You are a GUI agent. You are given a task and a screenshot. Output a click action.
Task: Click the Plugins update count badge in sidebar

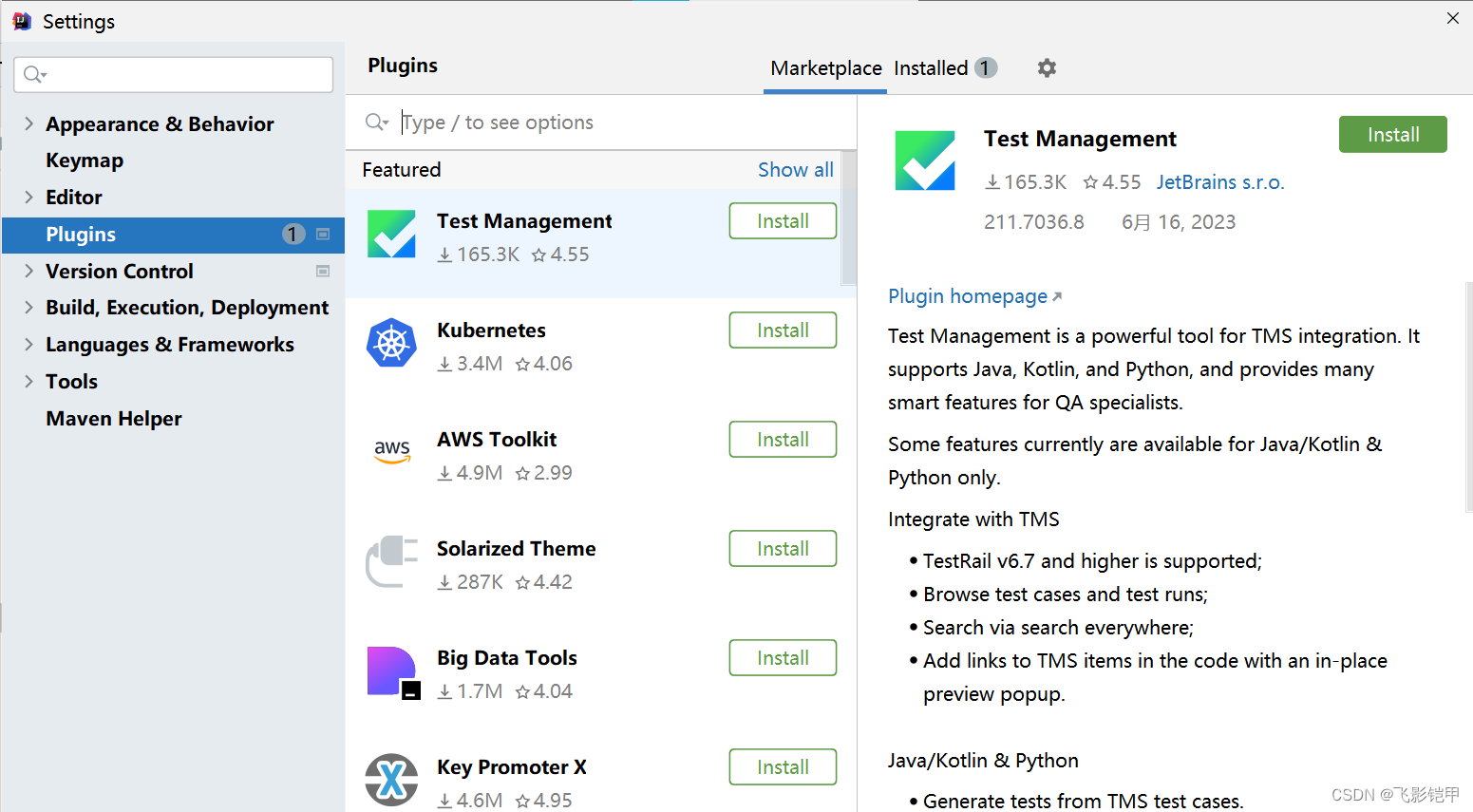(x=293, y=234)
